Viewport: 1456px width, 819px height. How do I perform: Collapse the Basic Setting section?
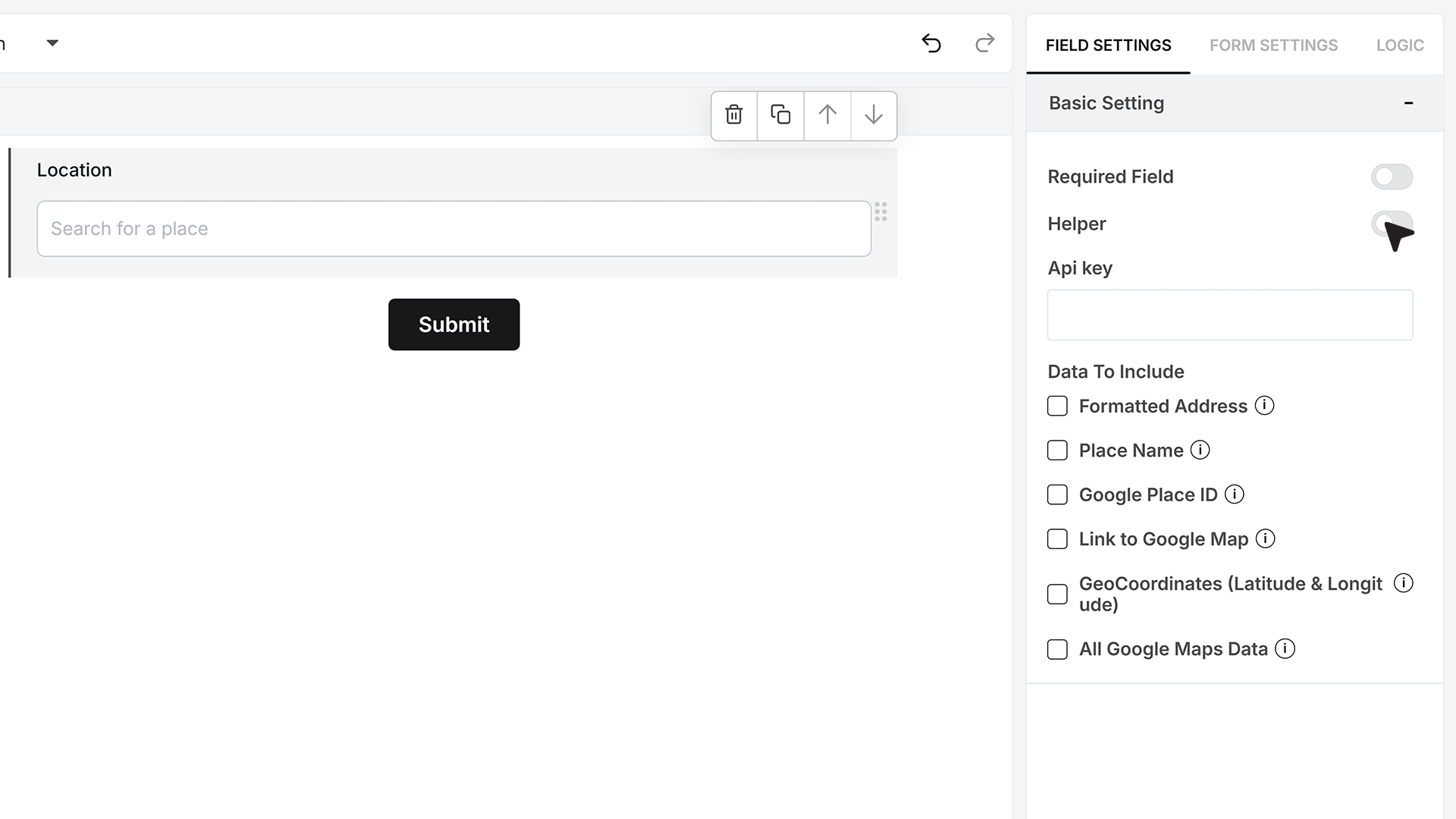pyautogui.click(x=1408, y=103)
